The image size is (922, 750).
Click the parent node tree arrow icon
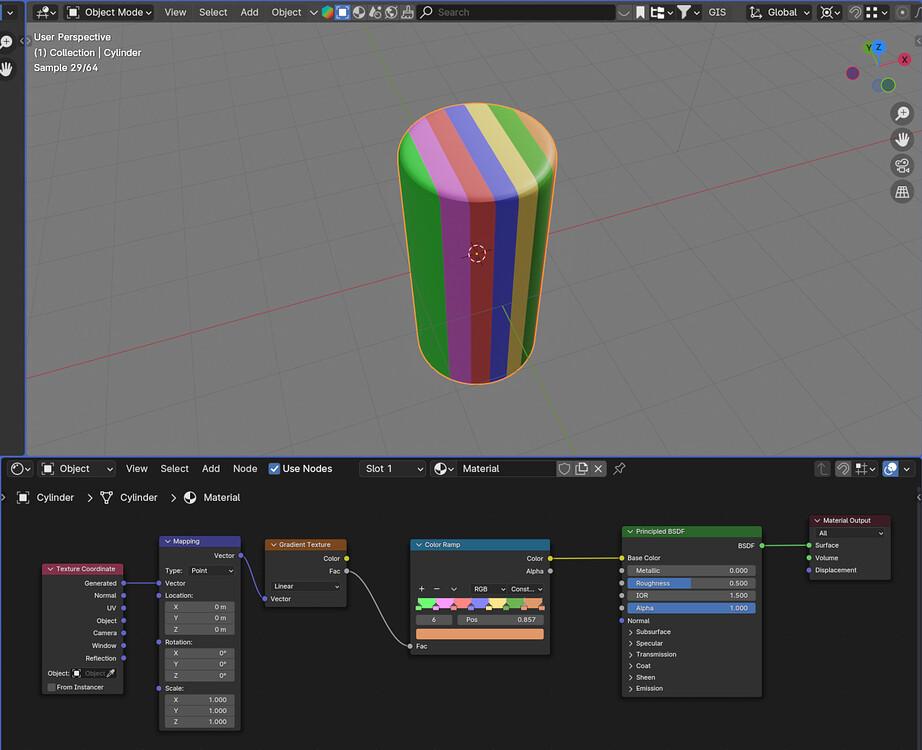pos(822,469)
